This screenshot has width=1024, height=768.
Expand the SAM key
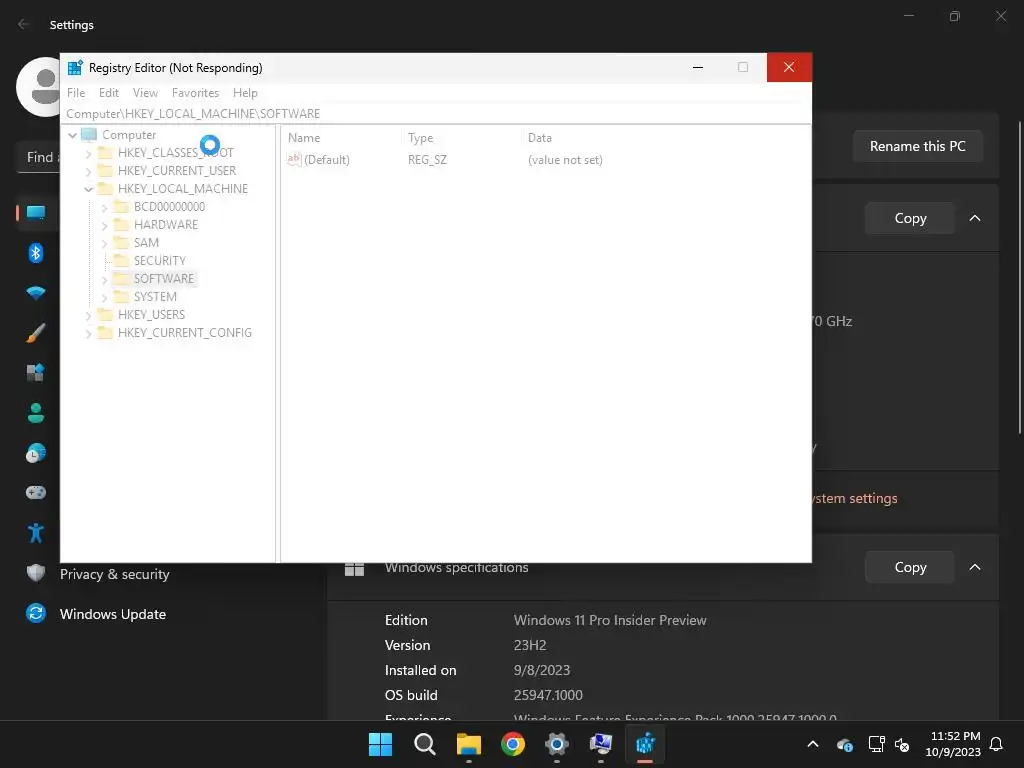click(104, 244)
